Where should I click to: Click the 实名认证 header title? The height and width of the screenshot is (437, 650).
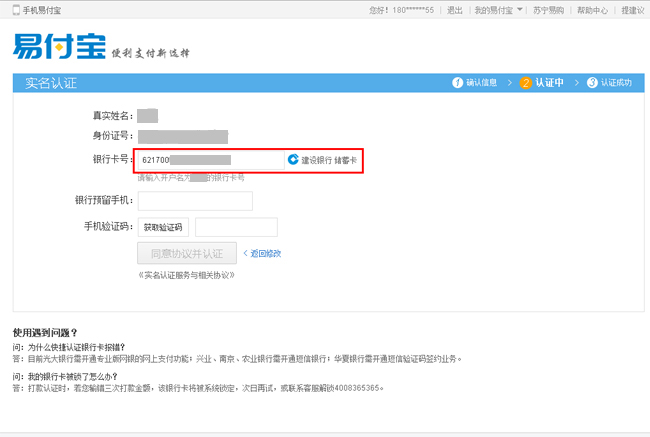[x=51, y=83]
